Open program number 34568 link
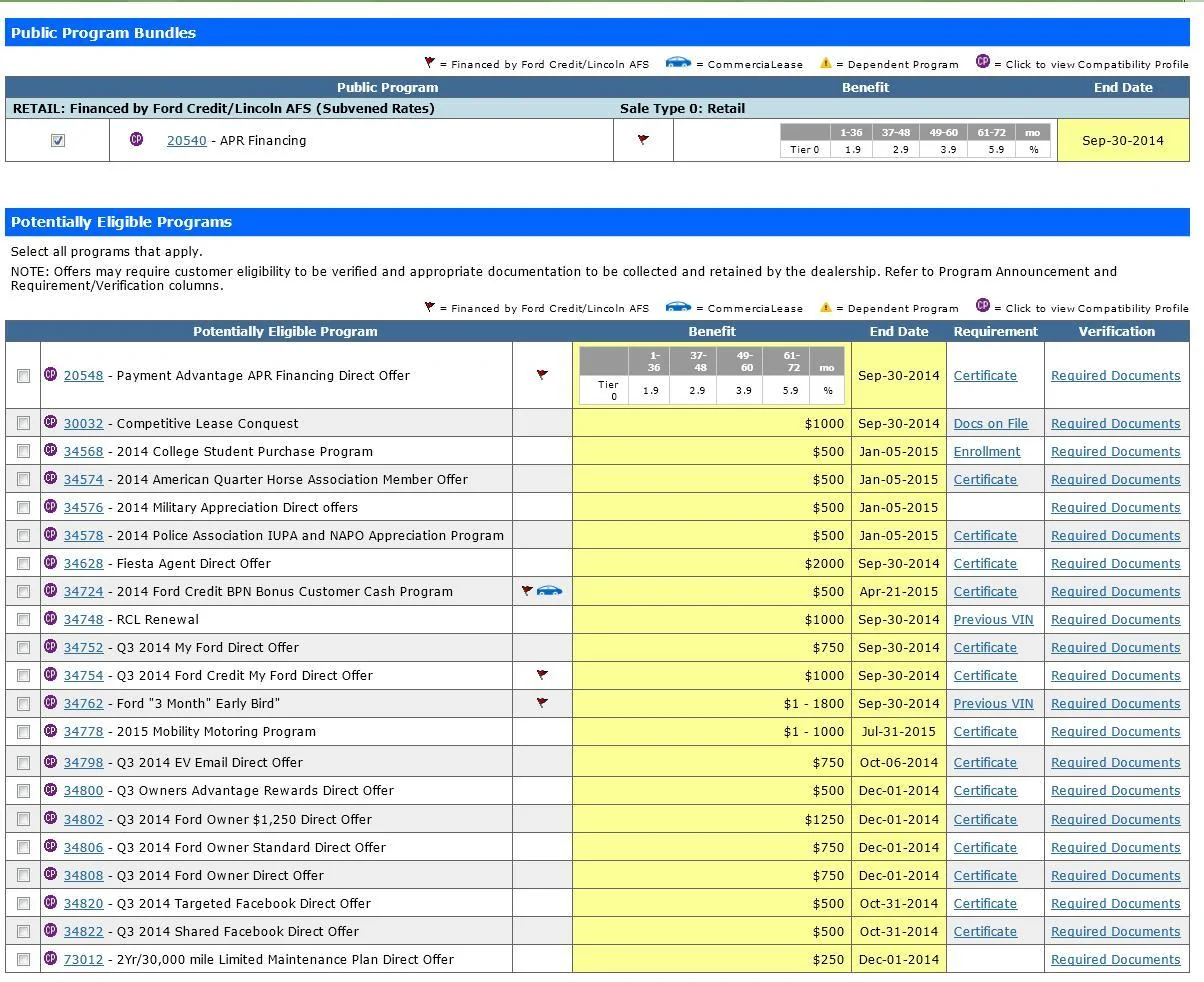This screenshot has width=1204, height=982. [83, 451]
